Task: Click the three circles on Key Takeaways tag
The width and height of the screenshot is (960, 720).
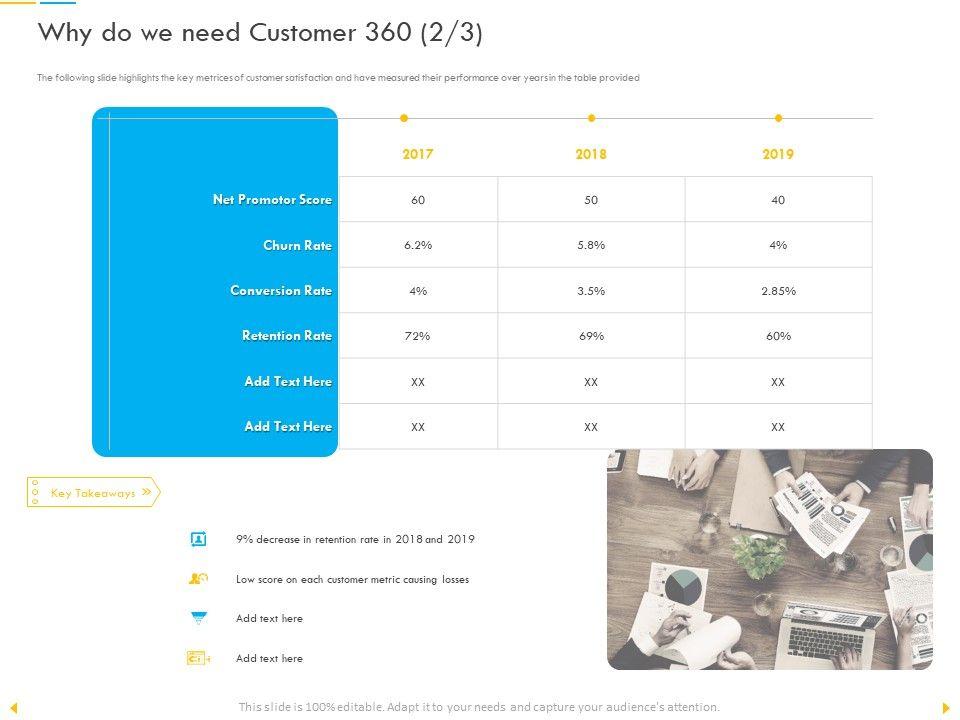Action: tap(35, 492)
